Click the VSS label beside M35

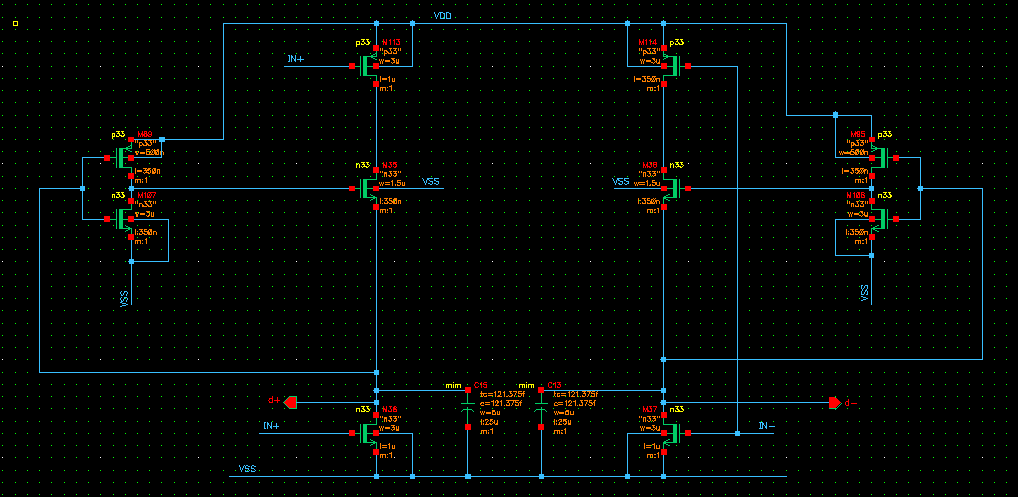point(430,181)
